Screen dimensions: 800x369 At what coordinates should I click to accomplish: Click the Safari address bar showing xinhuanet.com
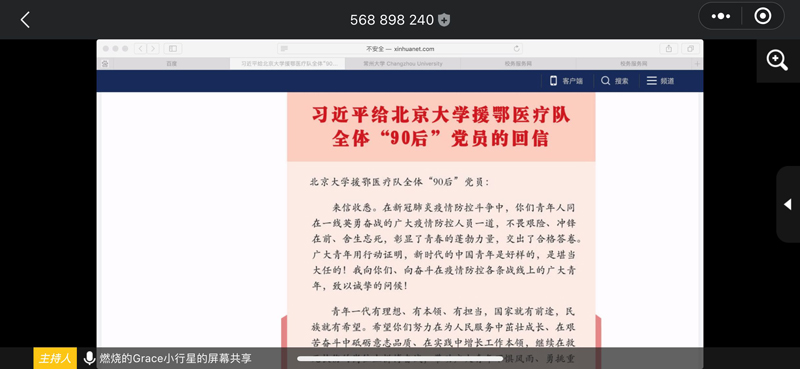coord(400,49)
